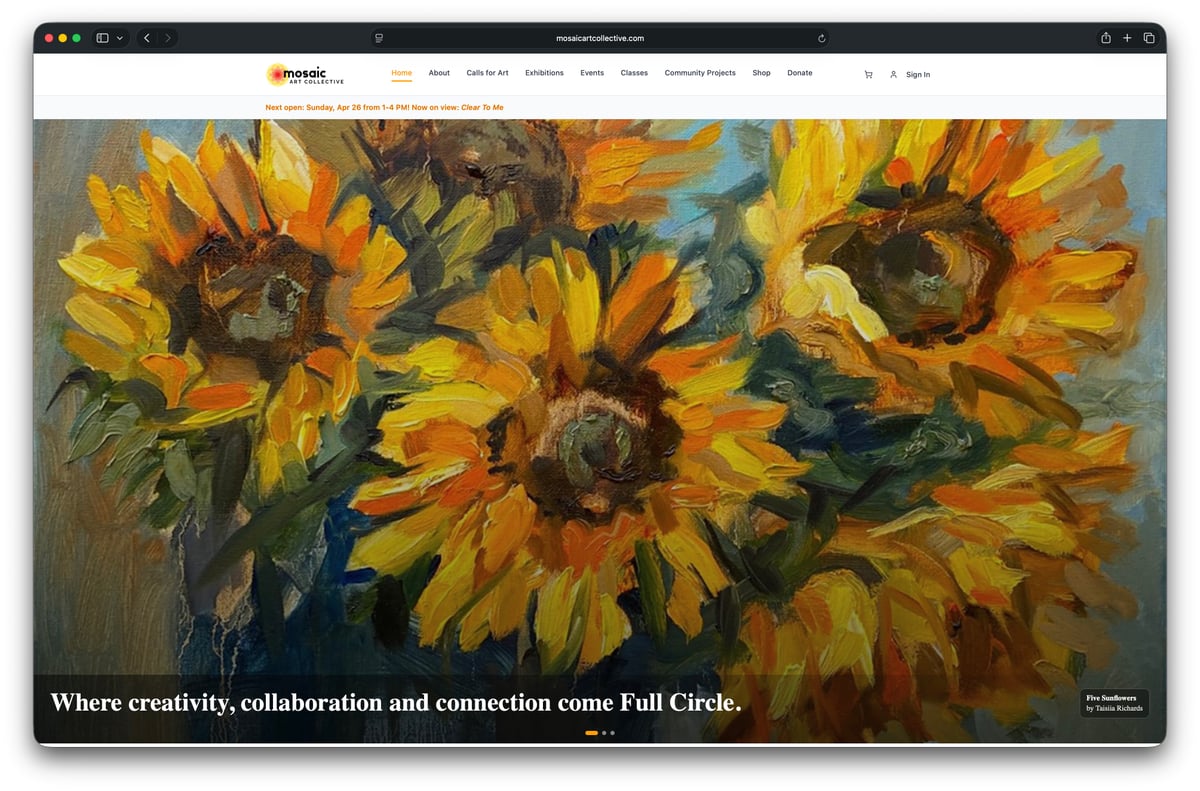Switch to the Community Projects section
The width and height of the screenshot is (1200, 791).
pyautogui.click(x=700, y=72)
